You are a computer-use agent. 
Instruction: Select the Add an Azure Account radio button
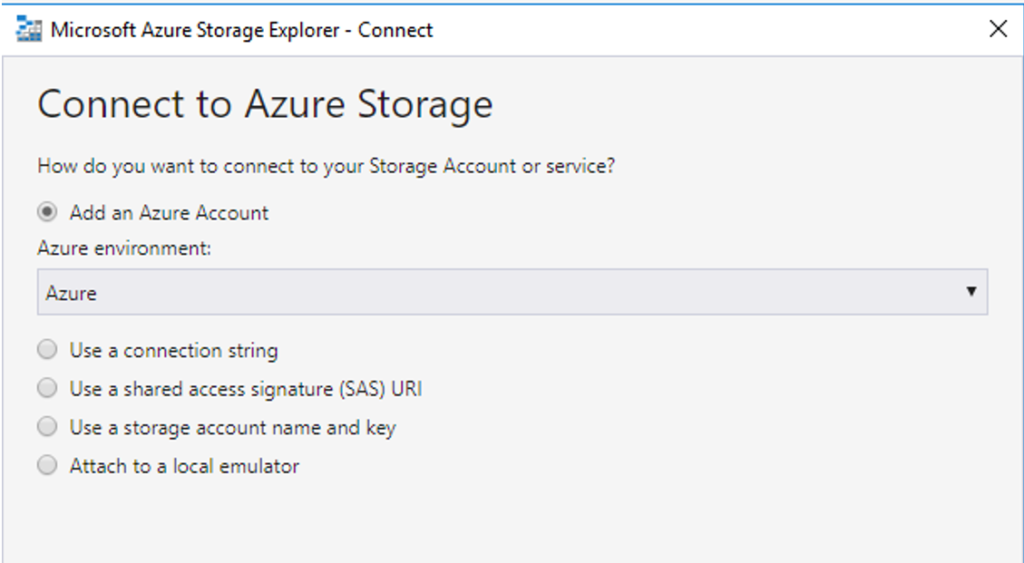[47, 212]
